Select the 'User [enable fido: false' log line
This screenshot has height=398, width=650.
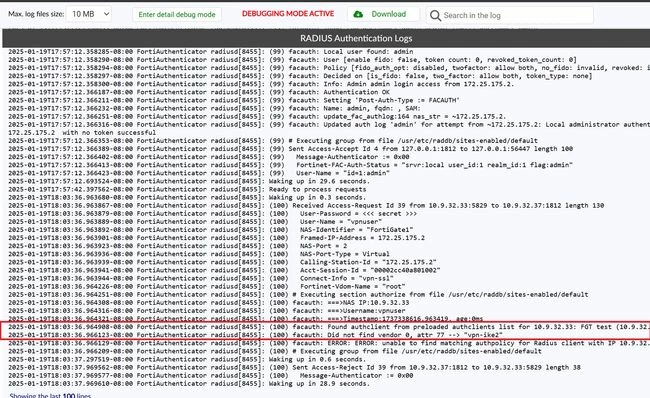point(292,60)
